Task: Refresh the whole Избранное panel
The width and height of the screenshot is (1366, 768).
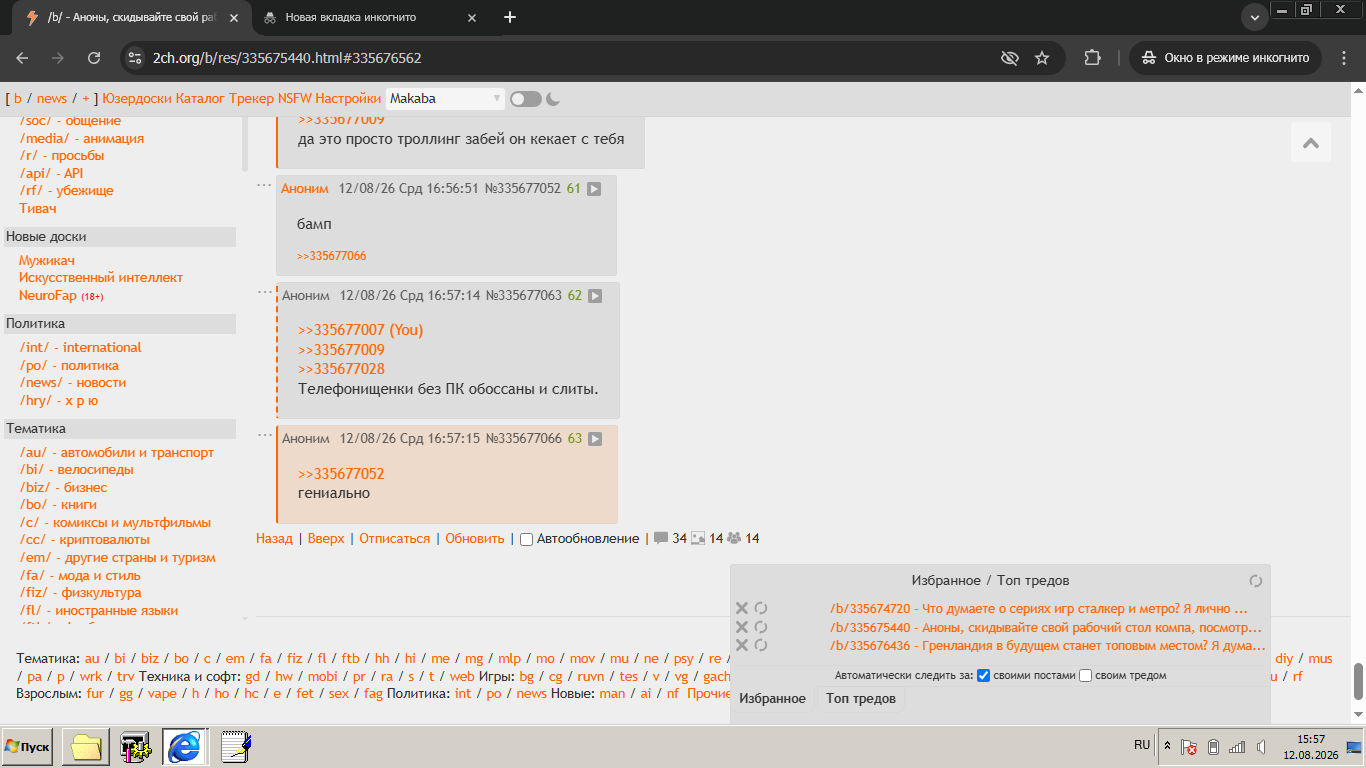Action: tap(1256, 581)
